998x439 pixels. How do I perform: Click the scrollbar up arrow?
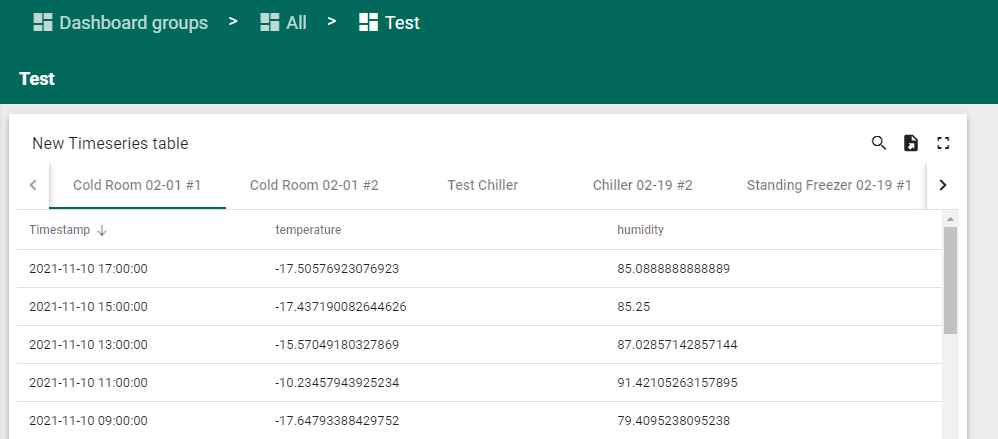[x=950, y=220]
